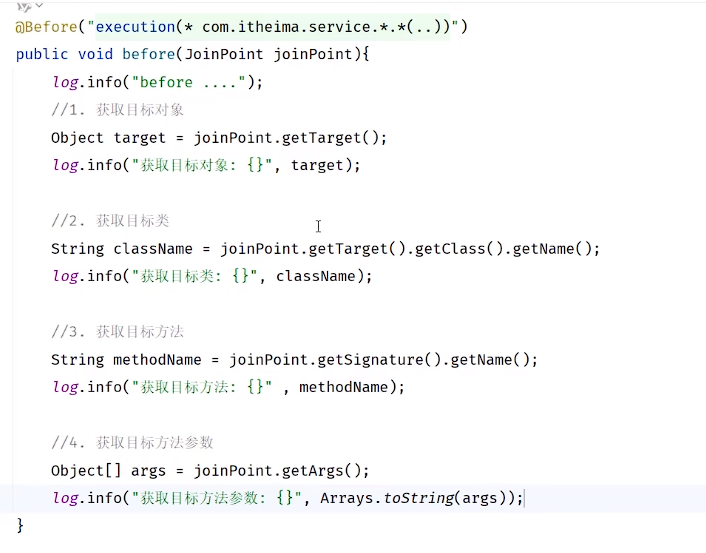Click the comment '//2. 获取目标类'
This screenshot has height=553, width=706.
(110, 221)
